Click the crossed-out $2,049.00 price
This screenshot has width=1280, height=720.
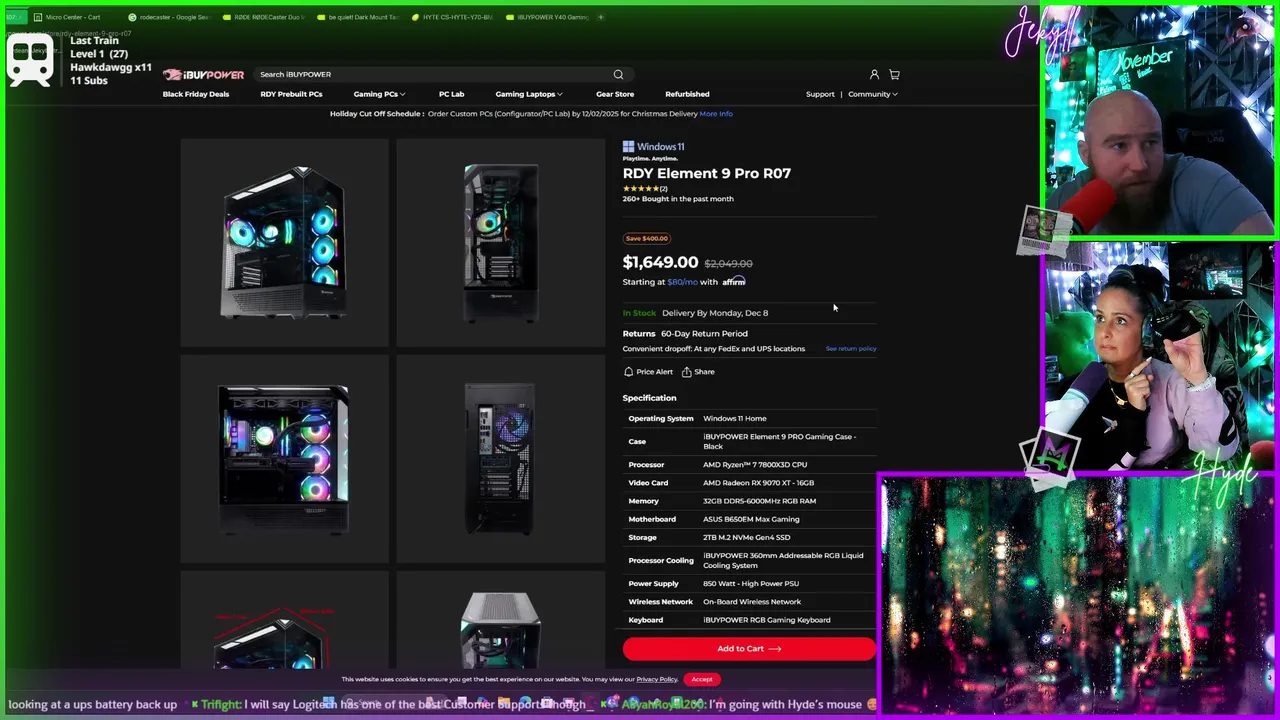[729, 264]
